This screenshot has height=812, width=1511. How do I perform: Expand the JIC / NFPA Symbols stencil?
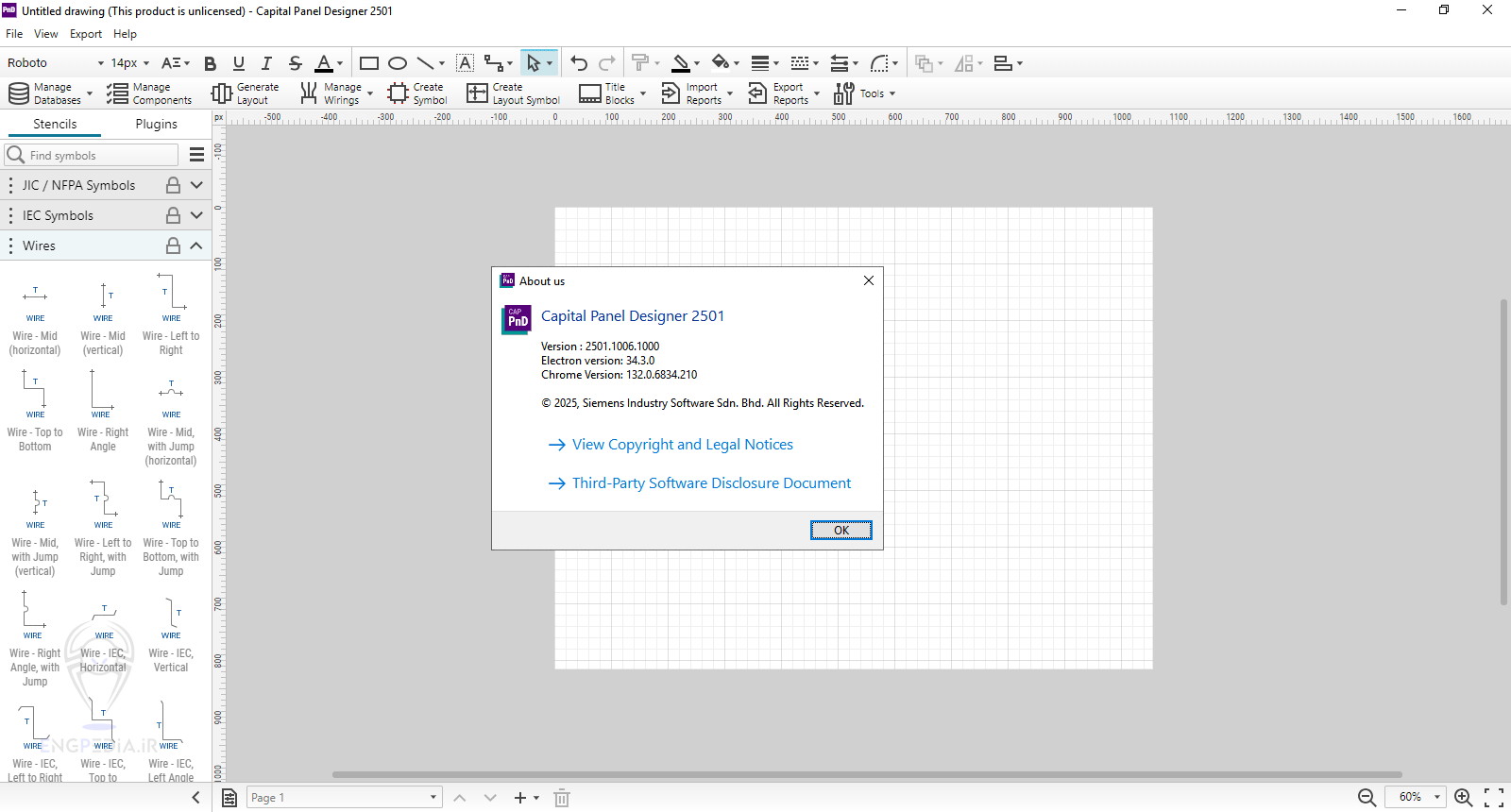click(196, 185)
